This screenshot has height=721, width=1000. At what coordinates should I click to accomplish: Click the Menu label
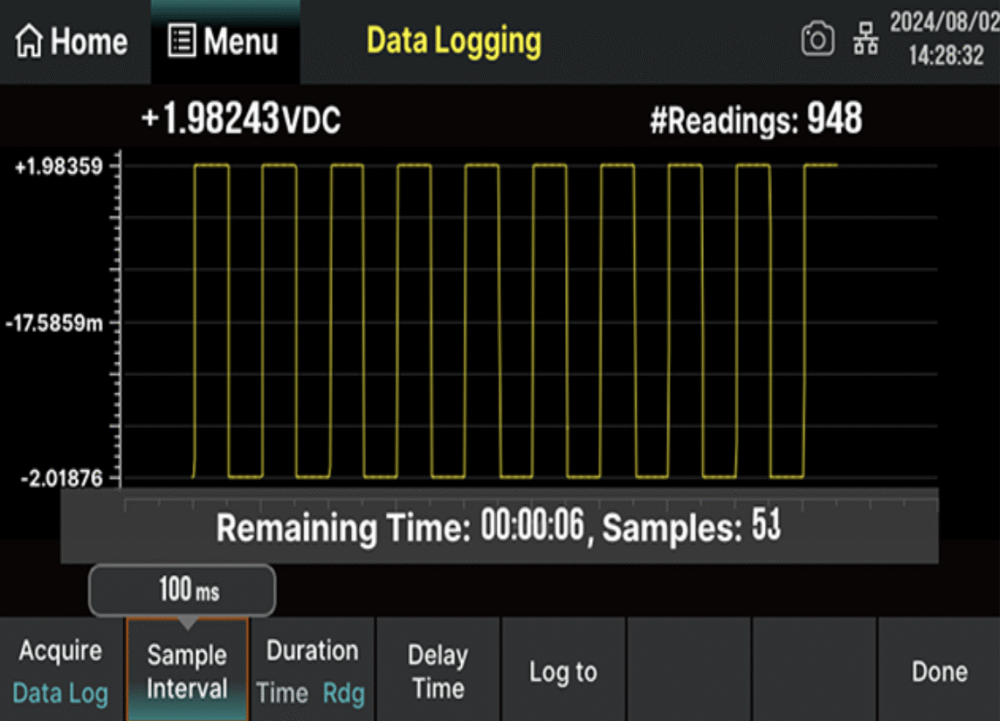(240, 42)
